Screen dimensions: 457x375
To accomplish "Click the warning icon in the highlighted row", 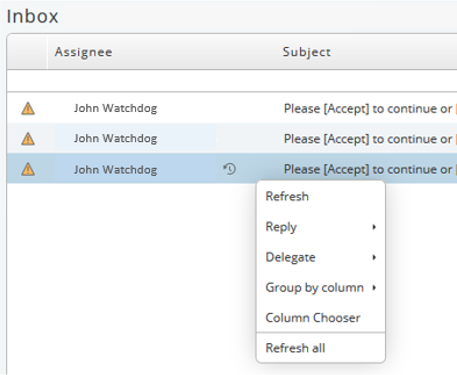I will tap(28, 169).
